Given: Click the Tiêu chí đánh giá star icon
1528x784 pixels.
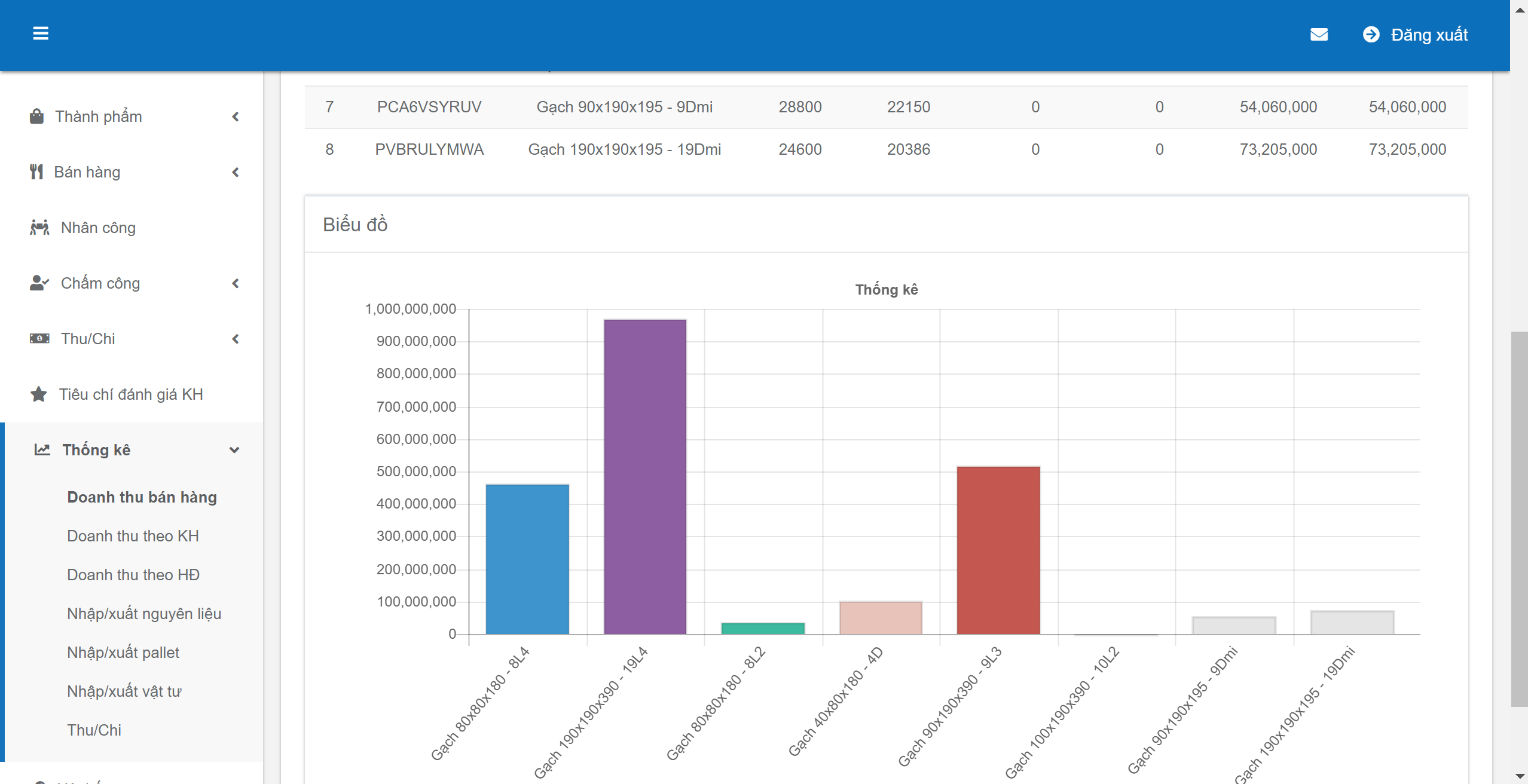Looking at the screenshot, I should coord(39,394).
